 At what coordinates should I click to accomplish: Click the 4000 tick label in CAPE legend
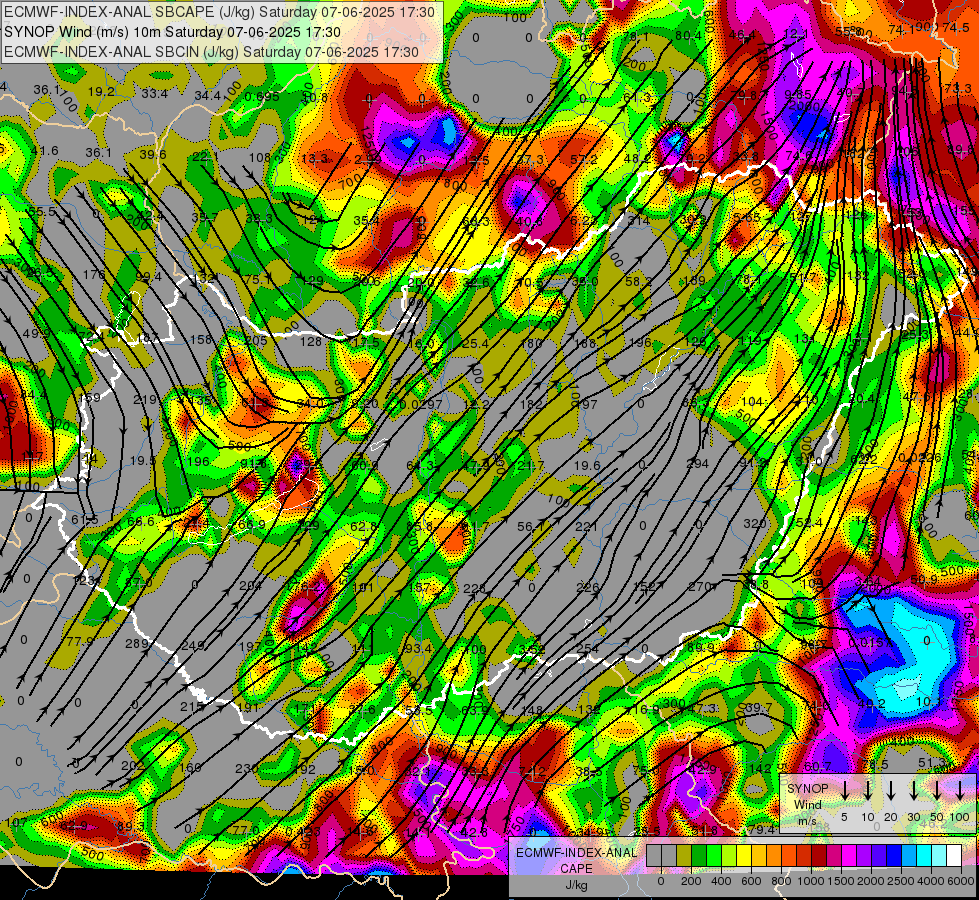coord(931,881)
